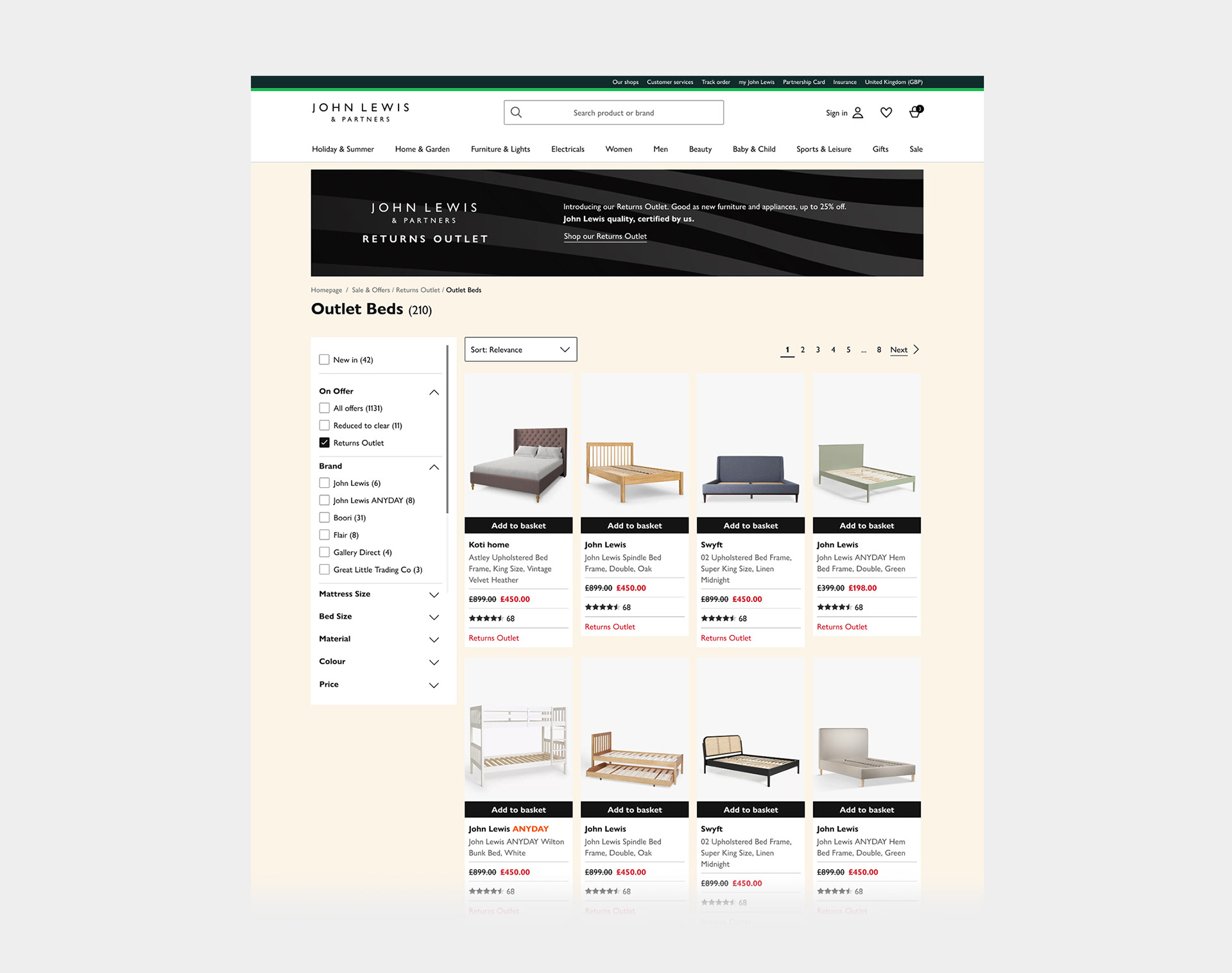Open the shopping basket icon

point(916,112)
